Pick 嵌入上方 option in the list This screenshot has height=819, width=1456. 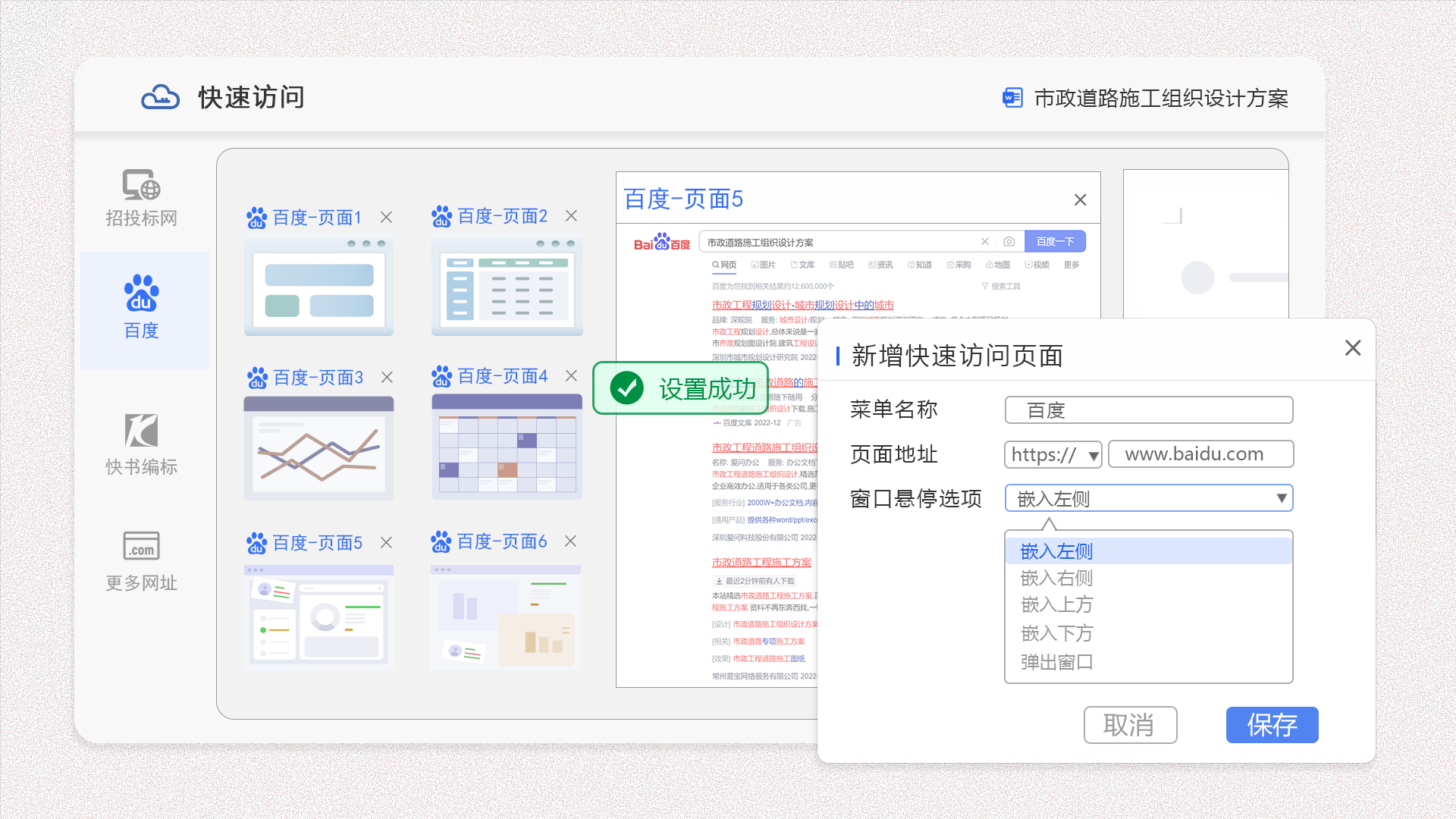coord(1056,605)
